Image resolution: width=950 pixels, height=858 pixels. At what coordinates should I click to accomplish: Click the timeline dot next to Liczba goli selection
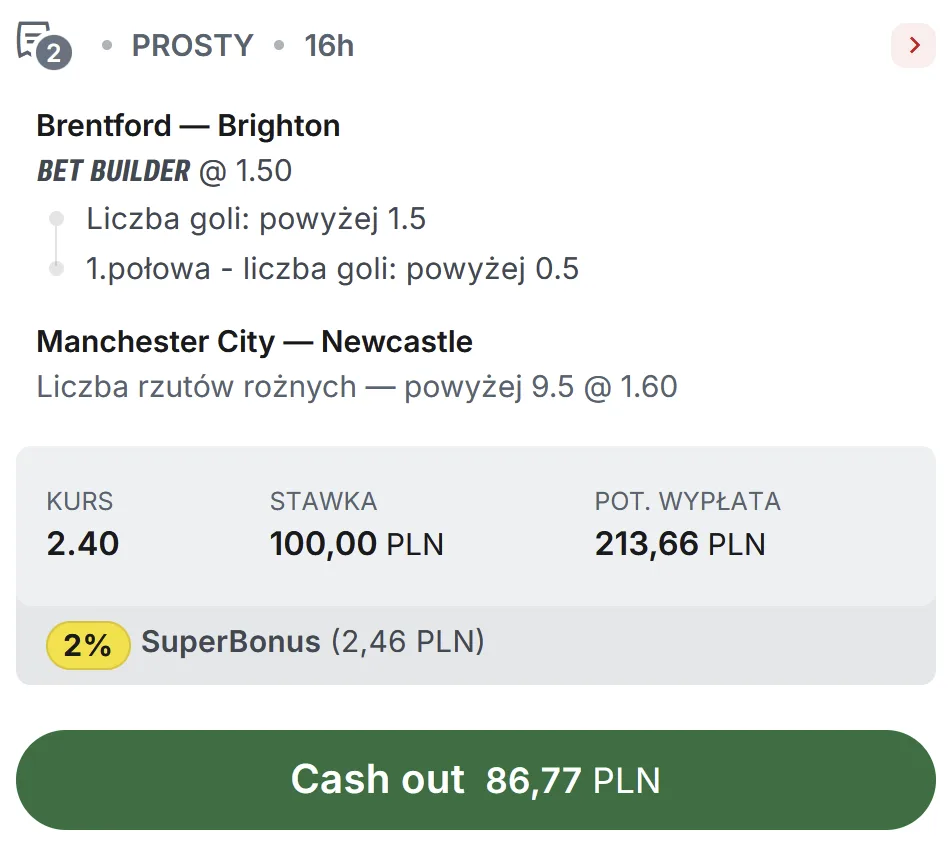pos(57,218)
